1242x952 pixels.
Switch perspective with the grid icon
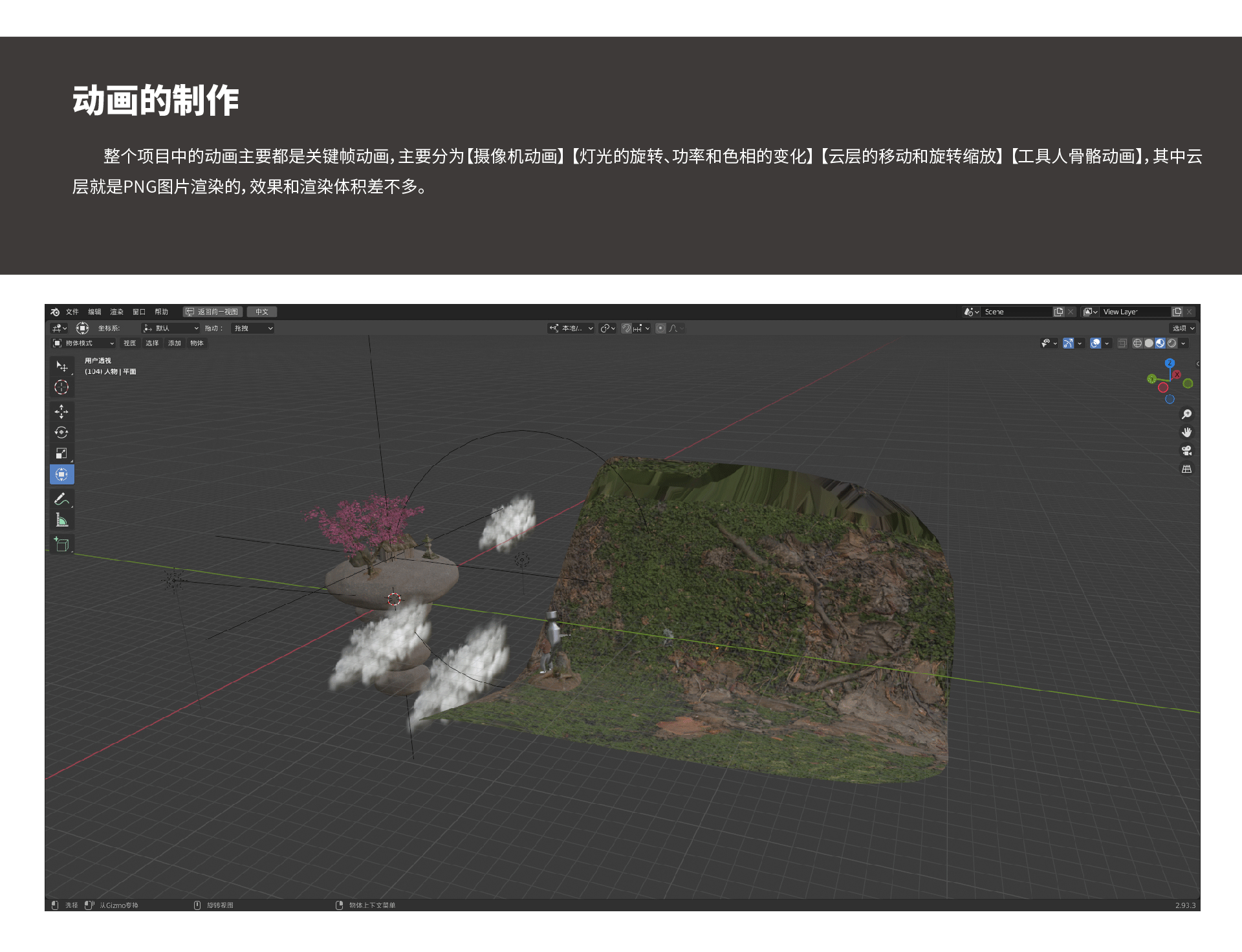tap(1186, 469)
